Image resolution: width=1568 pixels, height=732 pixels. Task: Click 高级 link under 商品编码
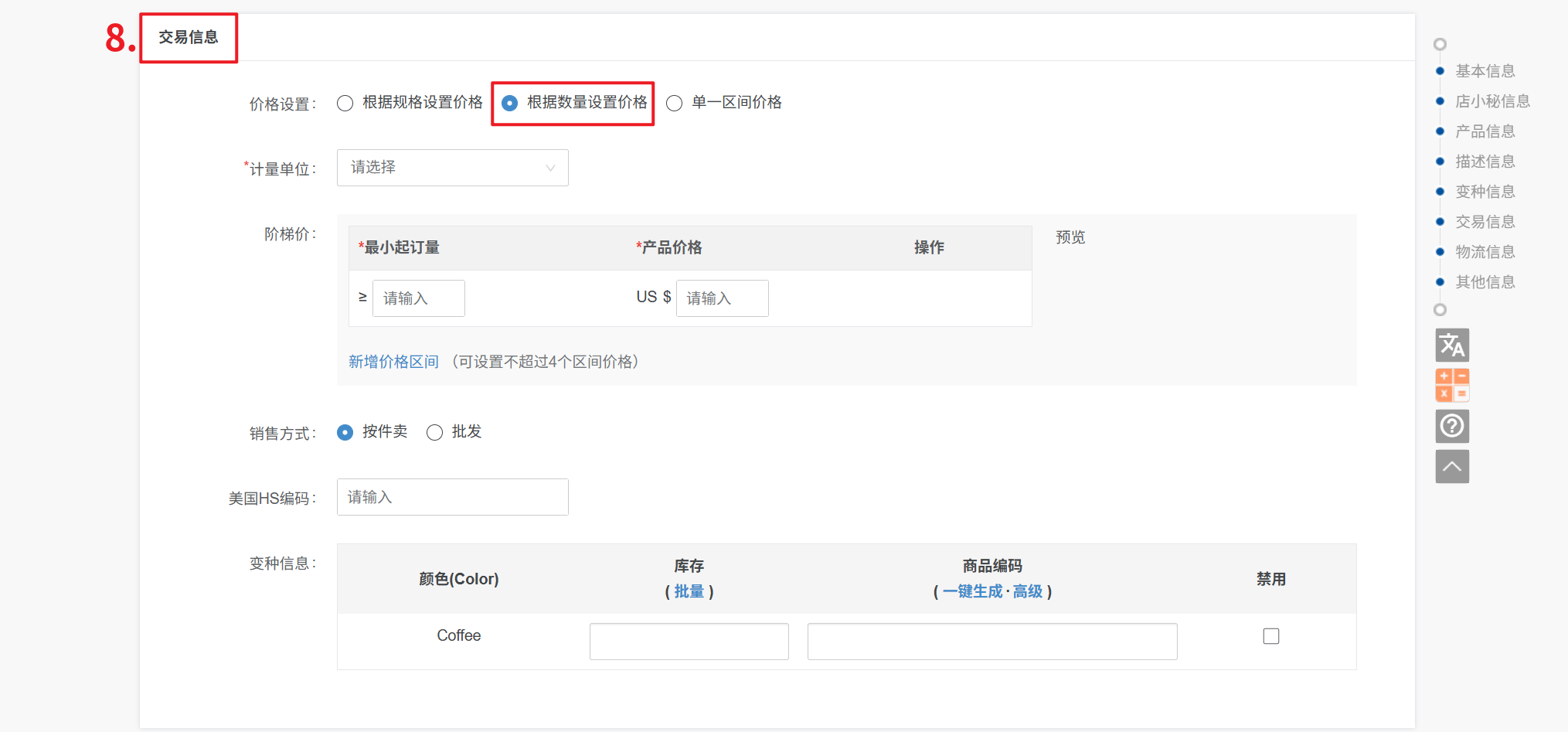tap(1028, 591)
